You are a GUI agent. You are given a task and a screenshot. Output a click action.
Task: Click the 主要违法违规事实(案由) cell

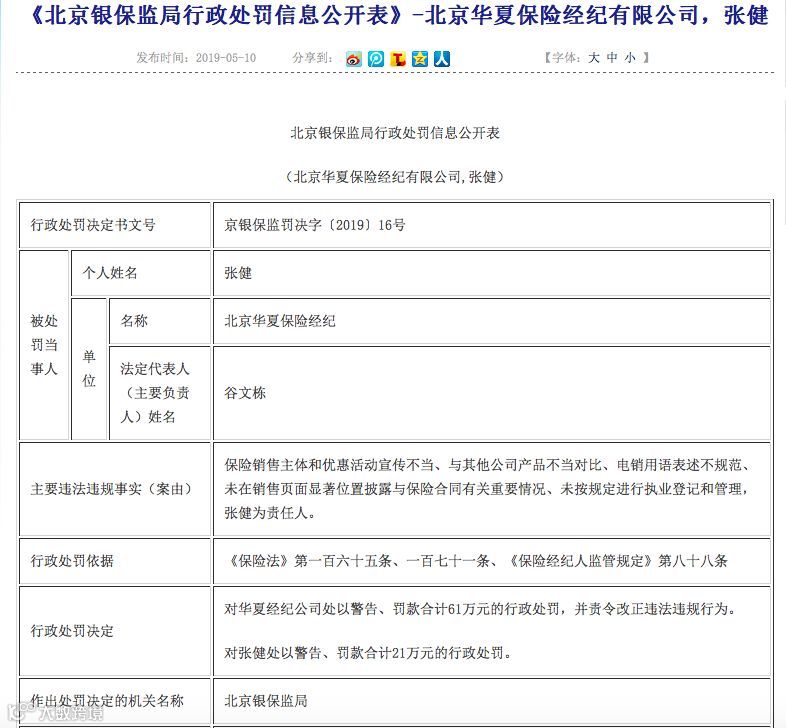pyautogui.click(x=115, y=489)
